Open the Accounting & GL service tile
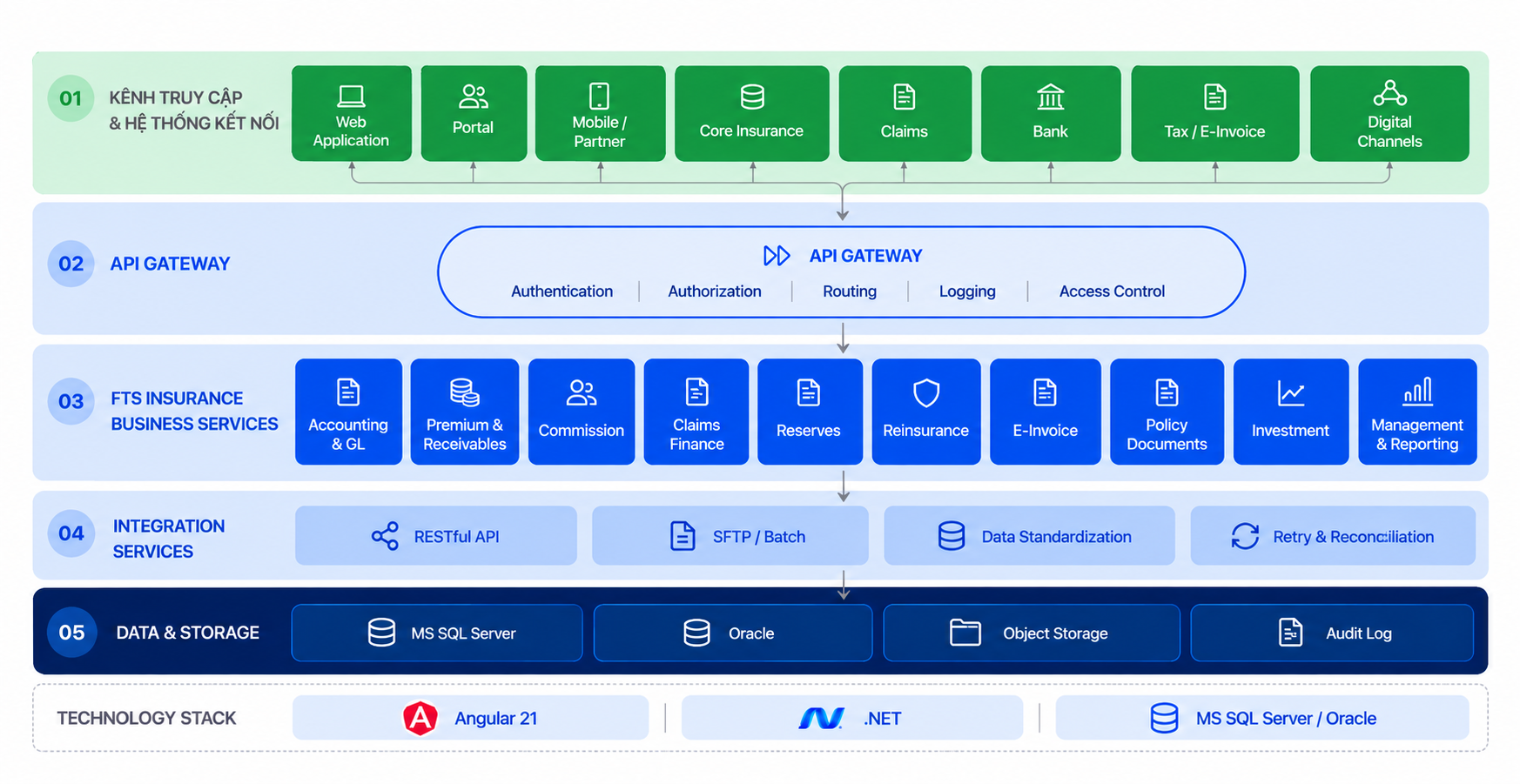1520x784 pixels. [348, 412]
